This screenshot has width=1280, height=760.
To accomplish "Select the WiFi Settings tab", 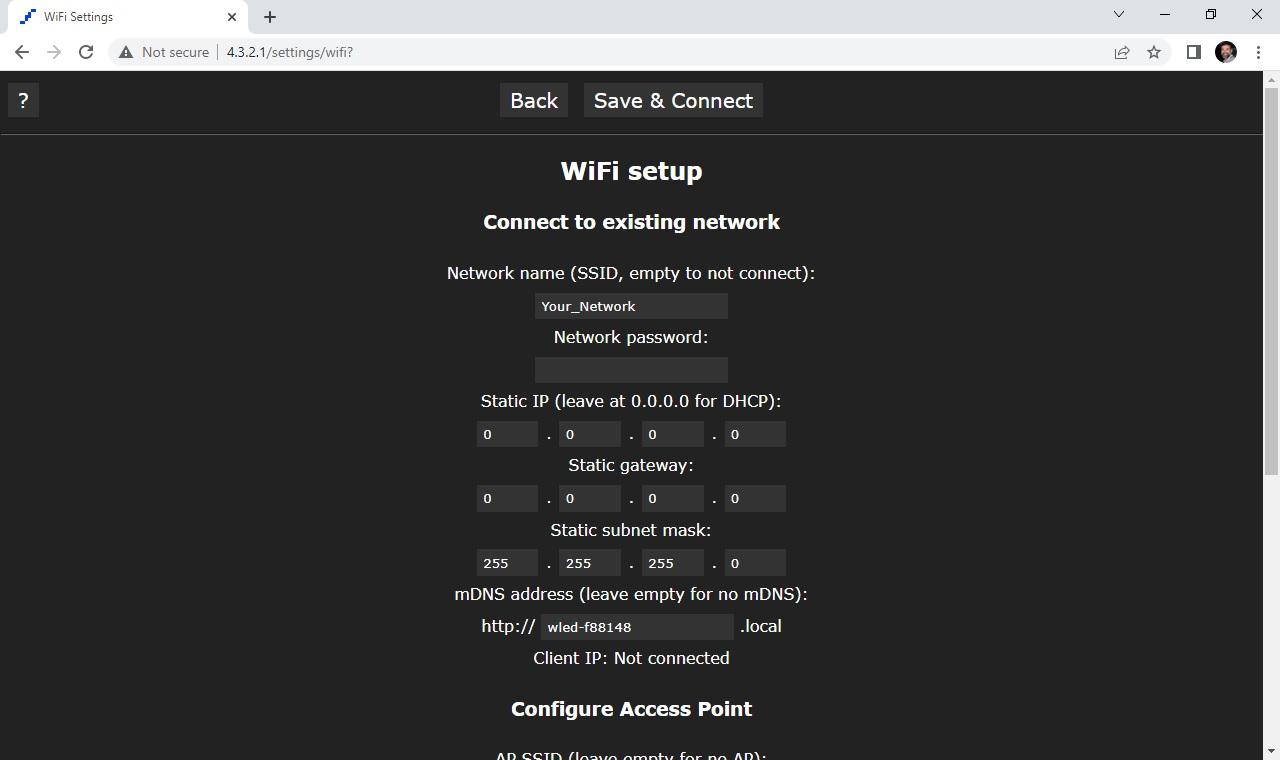I will [x=120, y=17].
